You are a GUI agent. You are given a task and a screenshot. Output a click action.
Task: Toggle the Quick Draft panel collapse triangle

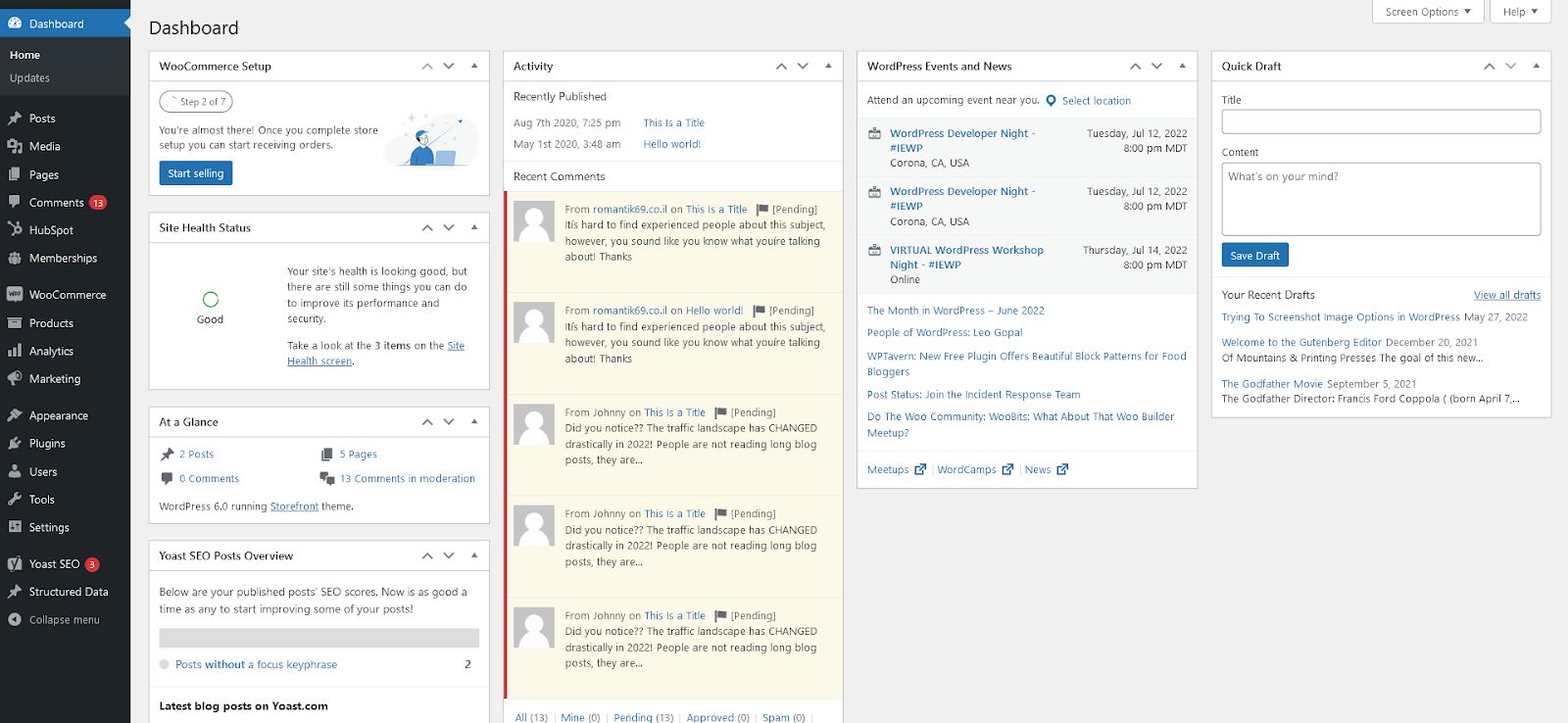click(1536, 66)
